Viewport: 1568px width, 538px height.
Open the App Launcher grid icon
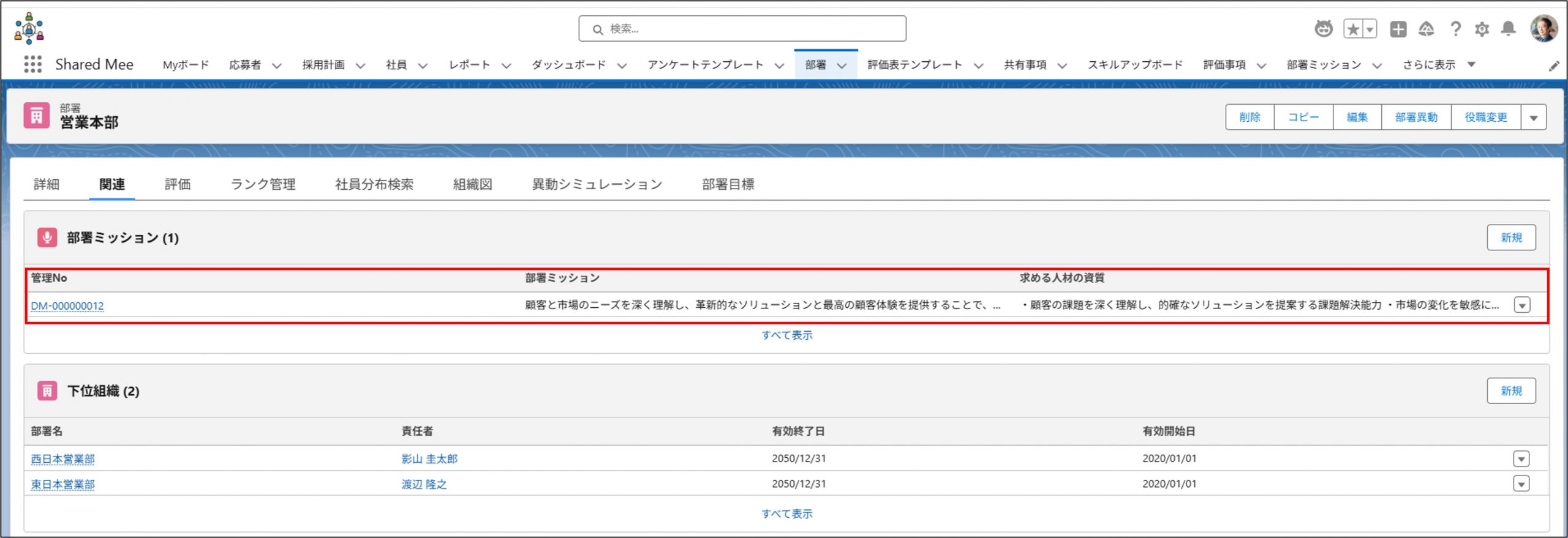tap(32, 64)
